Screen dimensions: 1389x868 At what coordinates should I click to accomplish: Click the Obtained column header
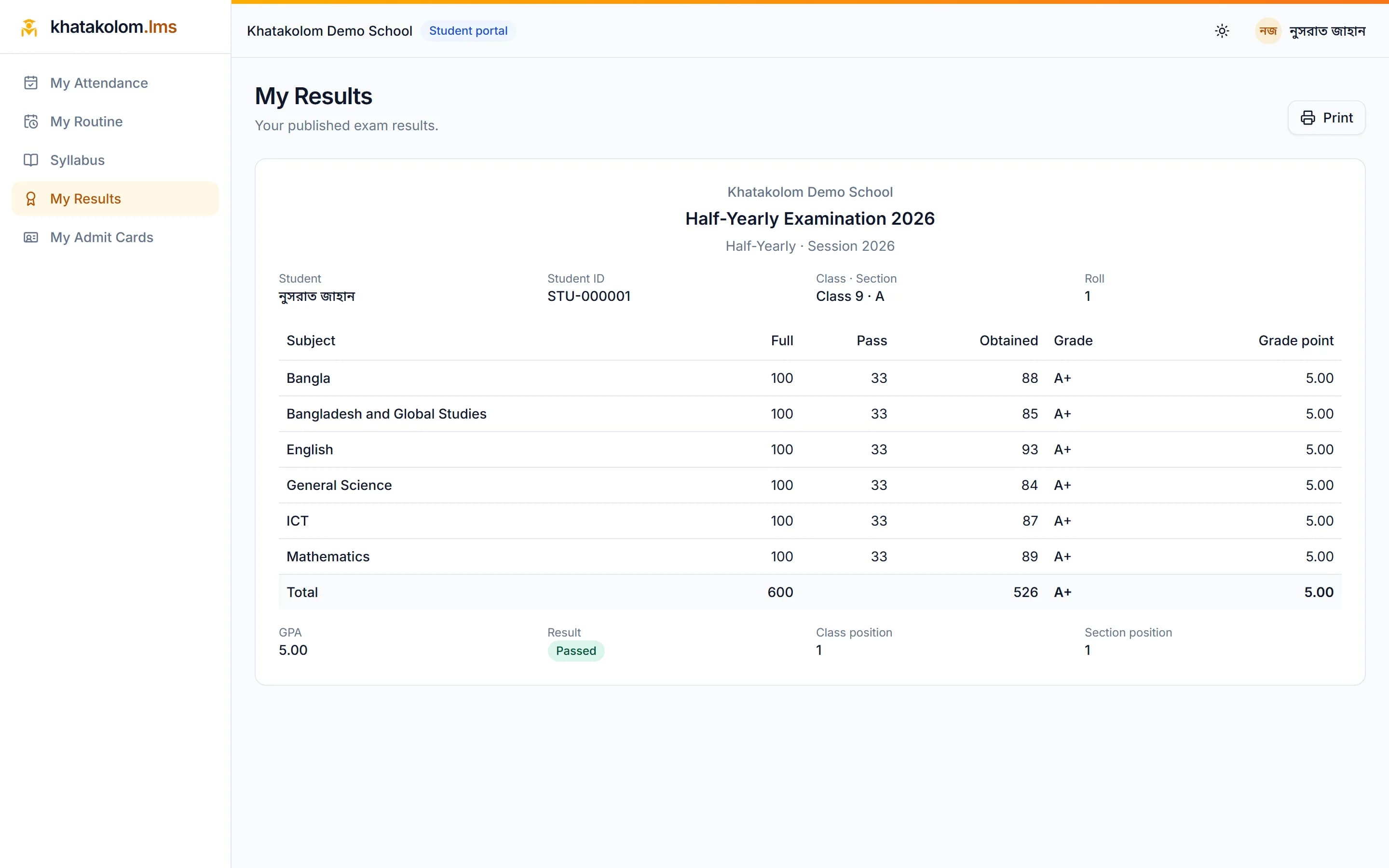point(1008,340)
